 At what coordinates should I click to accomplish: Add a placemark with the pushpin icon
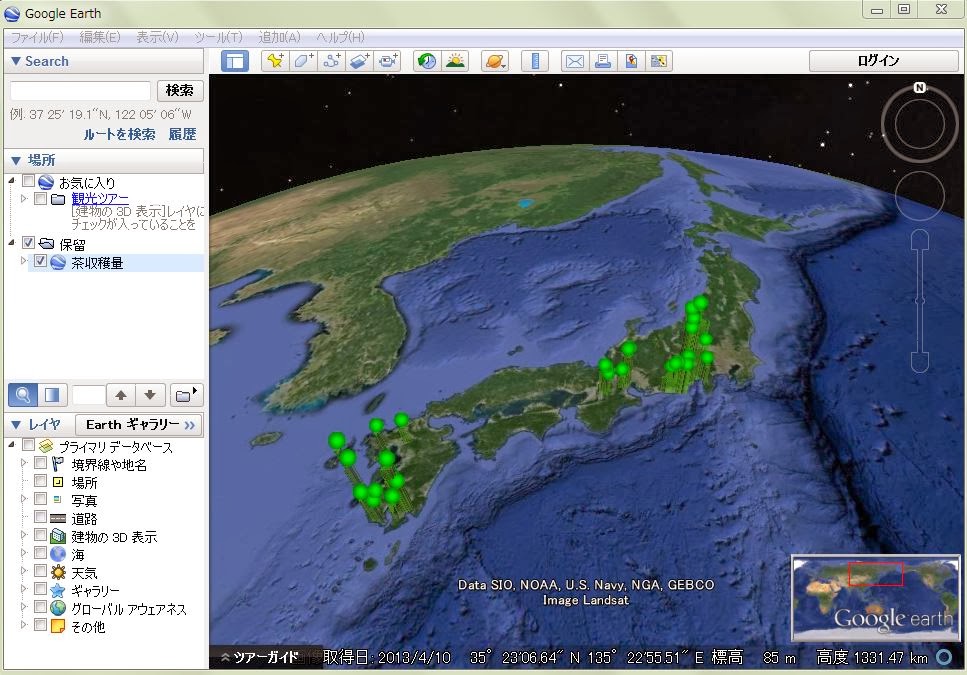(x=275, y=61)
